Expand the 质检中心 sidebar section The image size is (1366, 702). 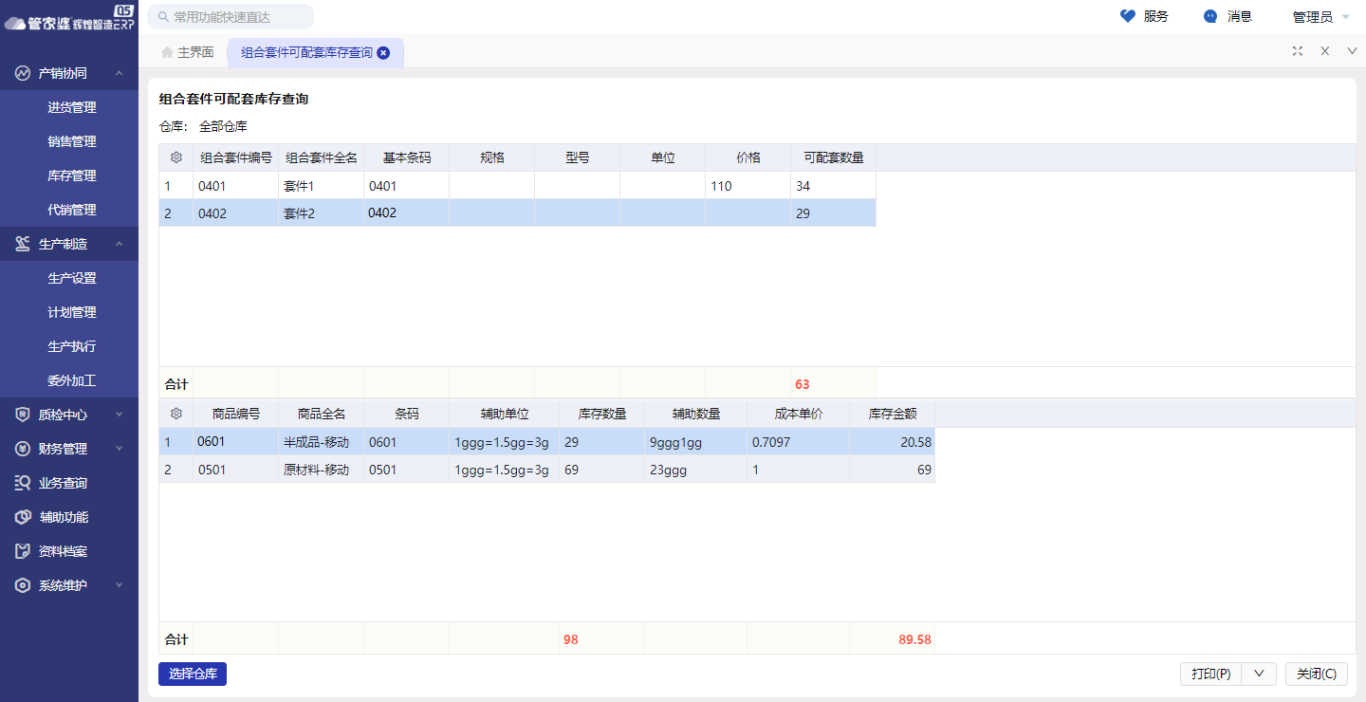tap(119, 414)
